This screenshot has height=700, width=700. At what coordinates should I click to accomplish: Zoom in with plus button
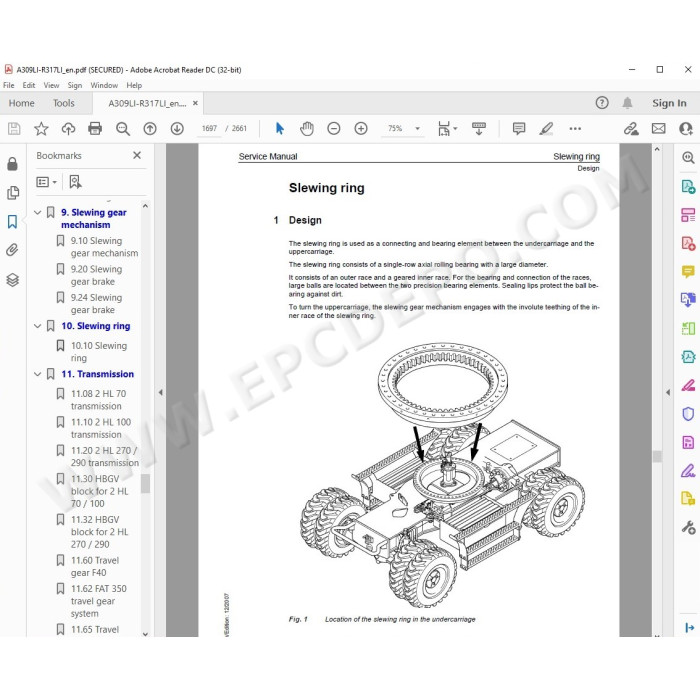coord(361,129)
